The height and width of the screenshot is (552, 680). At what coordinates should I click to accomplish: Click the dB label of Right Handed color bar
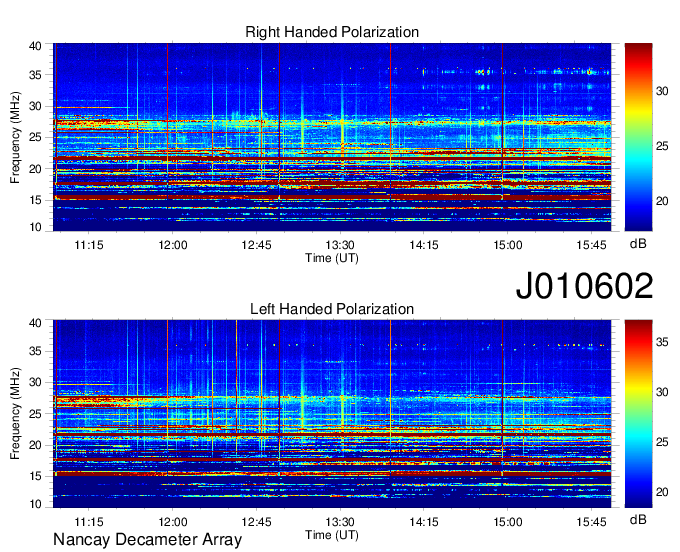tap(638, 244)
